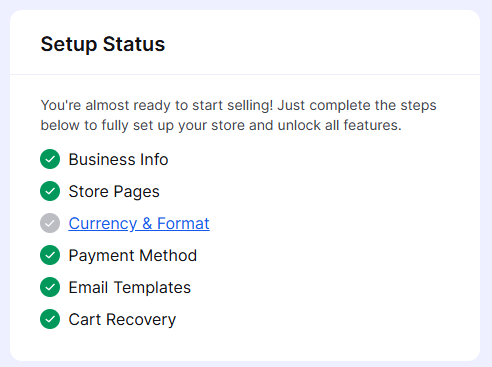
Task: Select the Email Templates step label
Action: [x=130, y=288]
